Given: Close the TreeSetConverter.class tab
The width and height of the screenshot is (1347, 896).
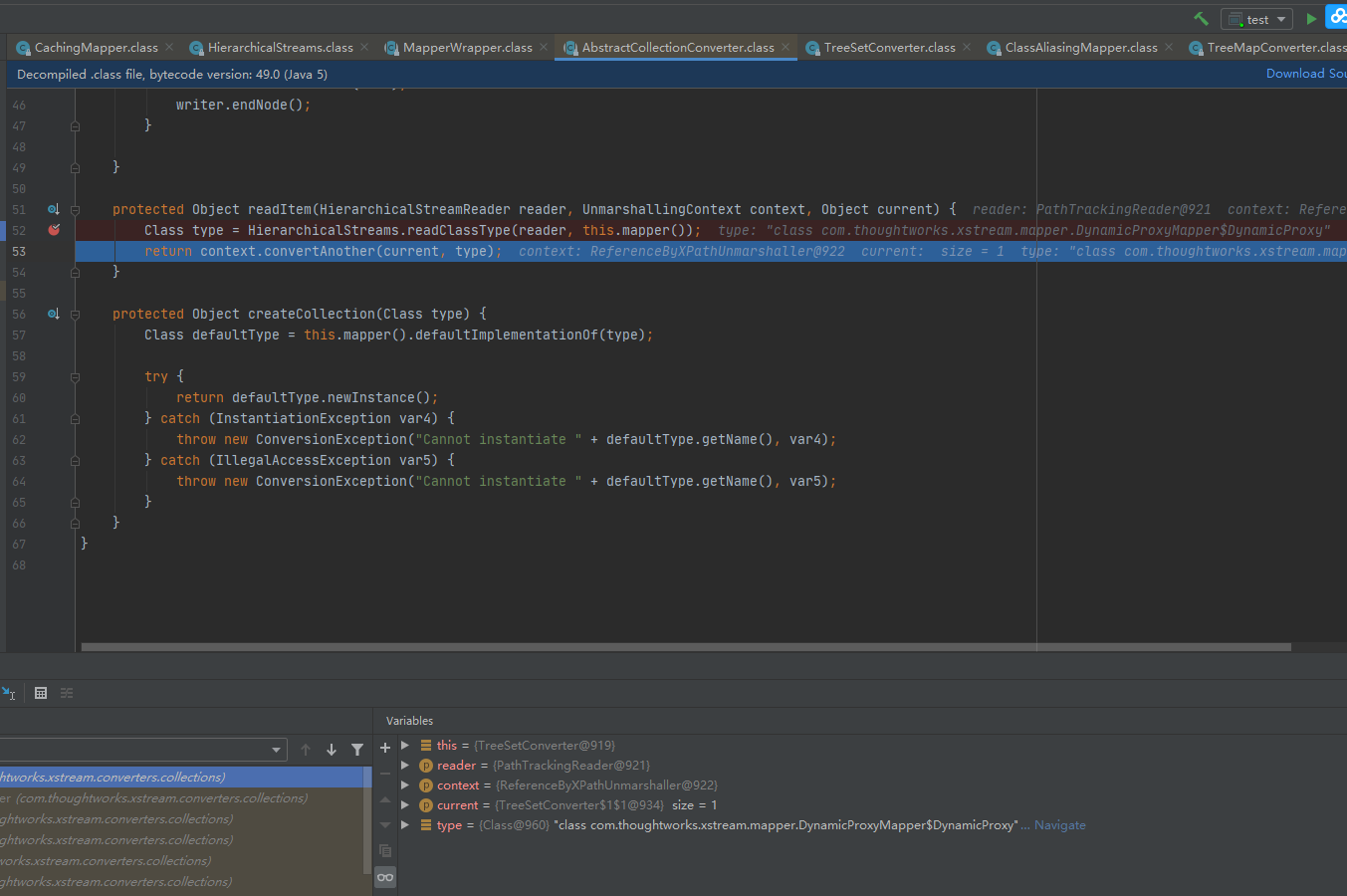Looking at the screenshot, I should point(967,47).
